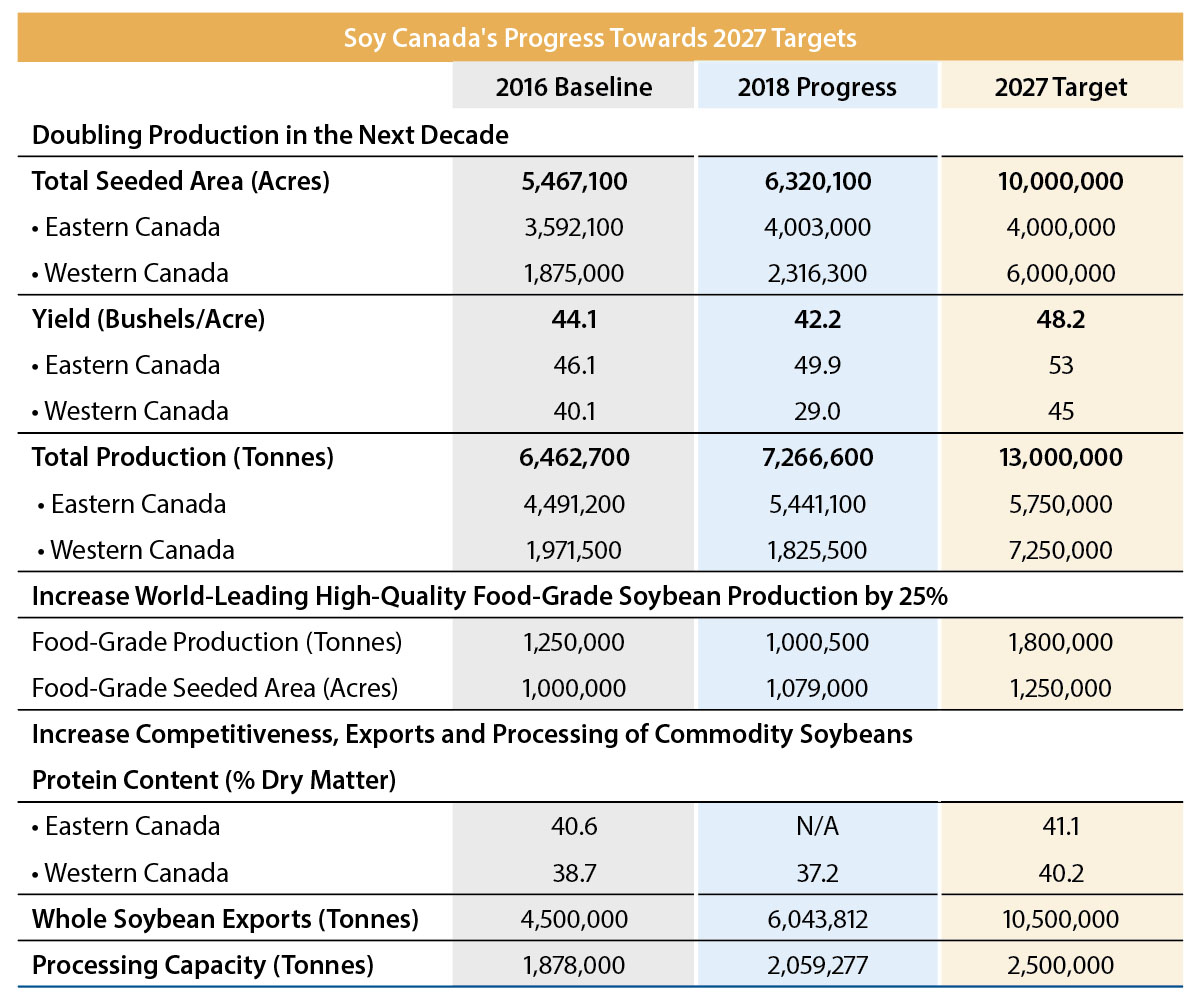1200x1002 pixels.
Task: Click the 7,266,600 total production cell
Action: click(x=817, y=457)
